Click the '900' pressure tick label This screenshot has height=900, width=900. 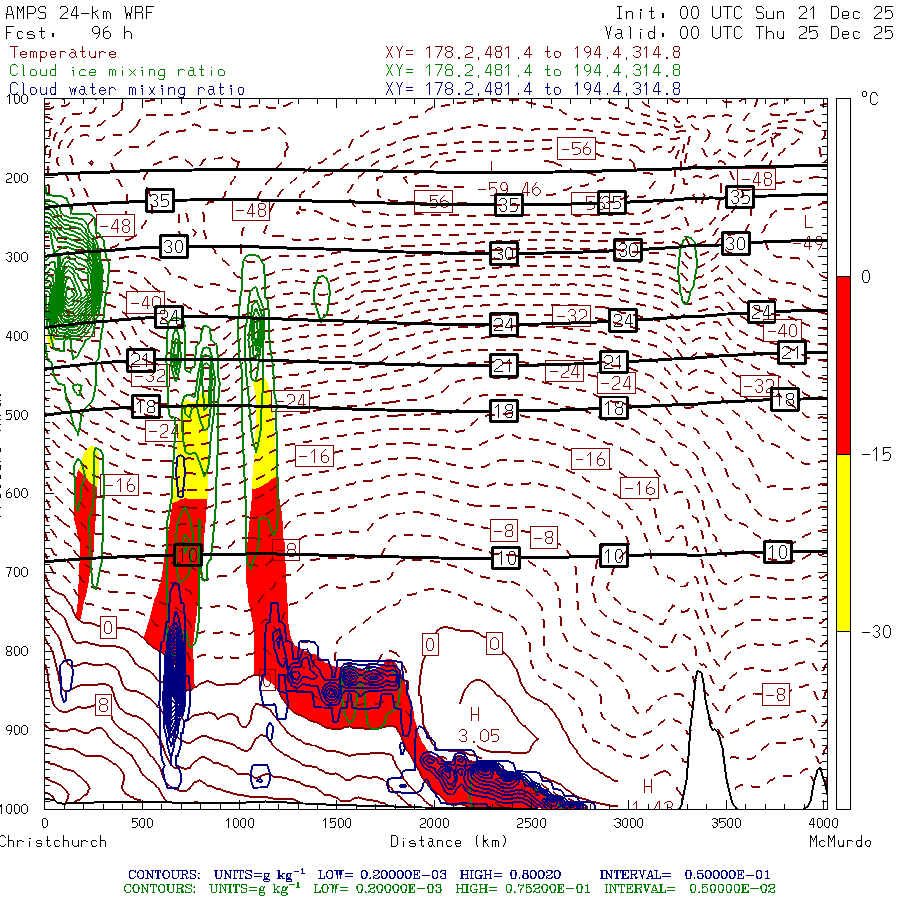click(x=17, y=730)
